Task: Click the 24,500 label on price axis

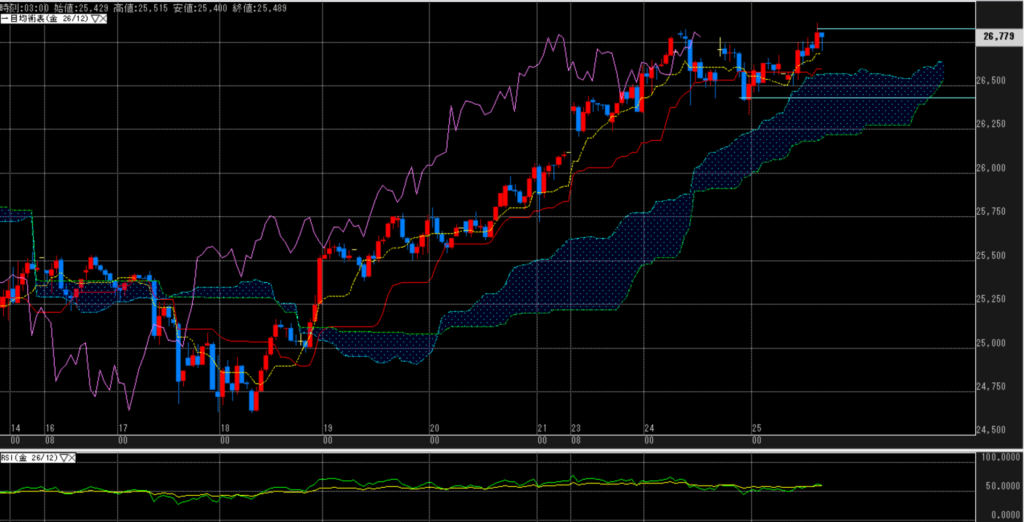Action: point(996,431)
